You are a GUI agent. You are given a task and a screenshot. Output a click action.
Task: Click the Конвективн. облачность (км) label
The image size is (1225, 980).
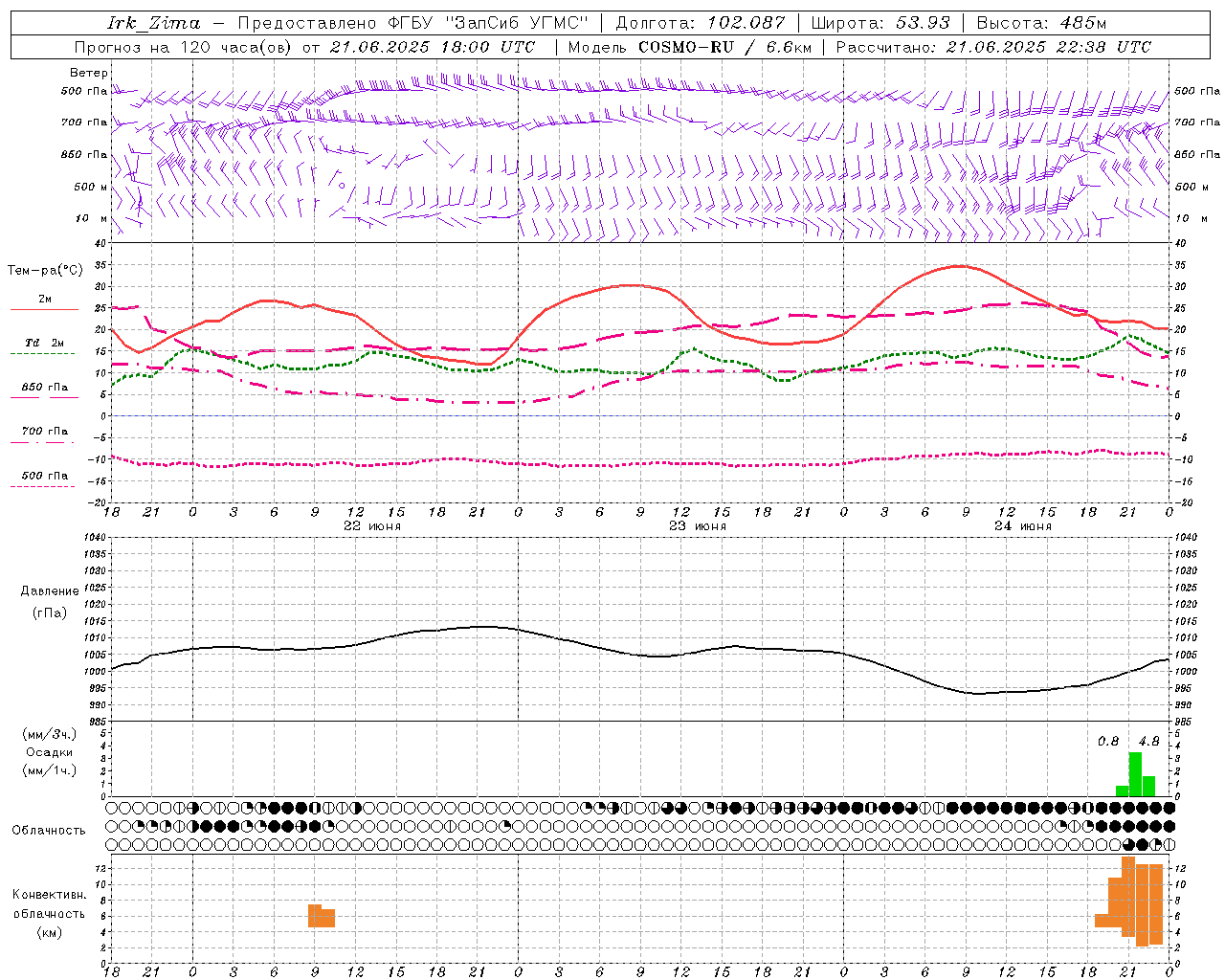pos(49,913)
